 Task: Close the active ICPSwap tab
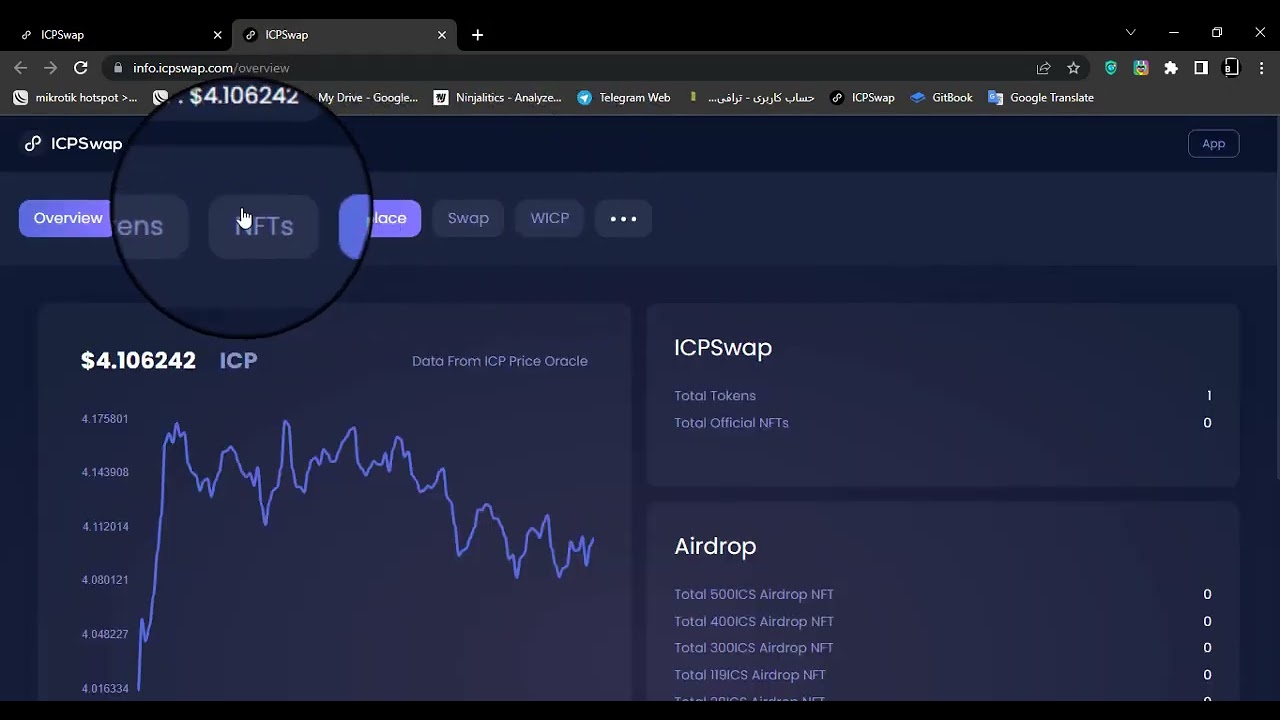tap(441, 35)
